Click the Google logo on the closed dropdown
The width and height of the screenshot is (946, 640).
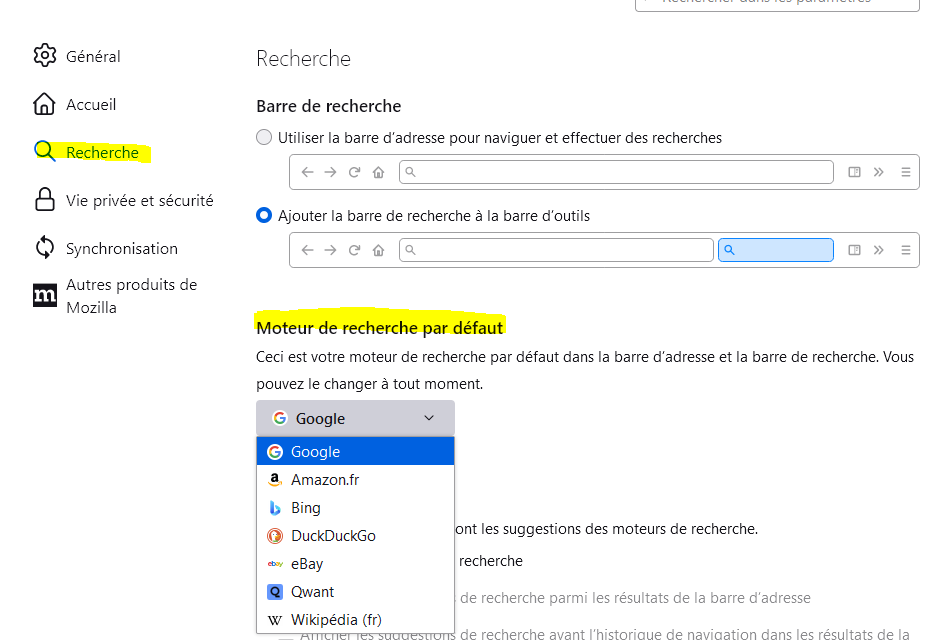[x=279, y=418]
